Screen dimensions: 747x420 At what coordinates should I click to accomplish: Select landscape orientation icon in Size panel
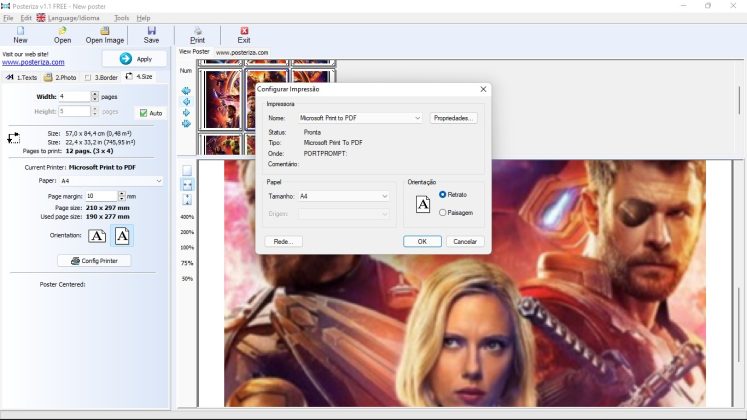(97, 236)
